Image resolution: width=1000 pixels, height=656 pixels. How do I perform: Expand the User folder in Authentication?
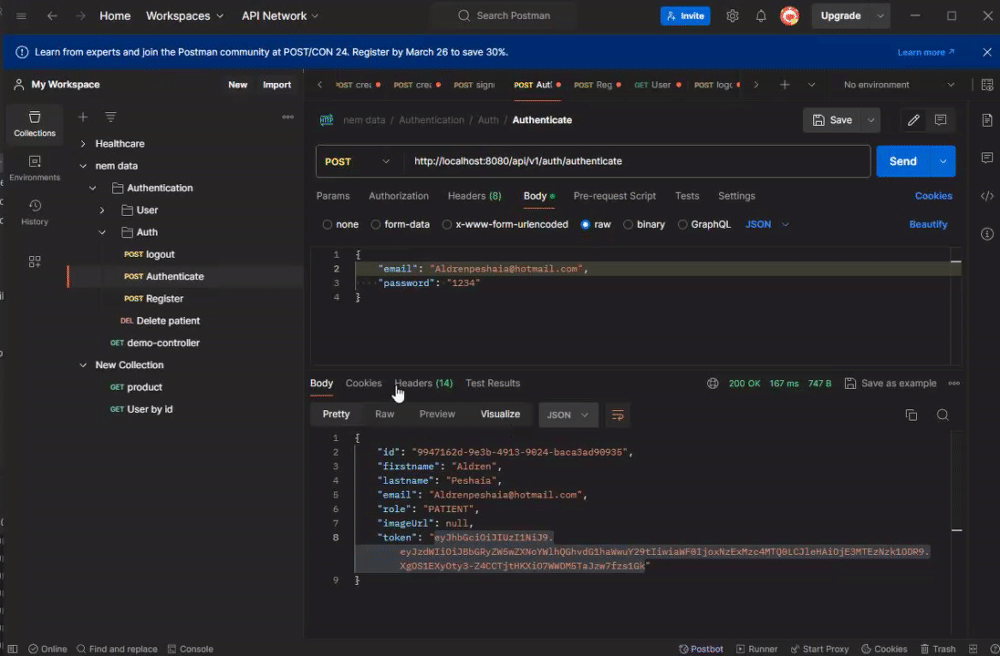[102, 210]
